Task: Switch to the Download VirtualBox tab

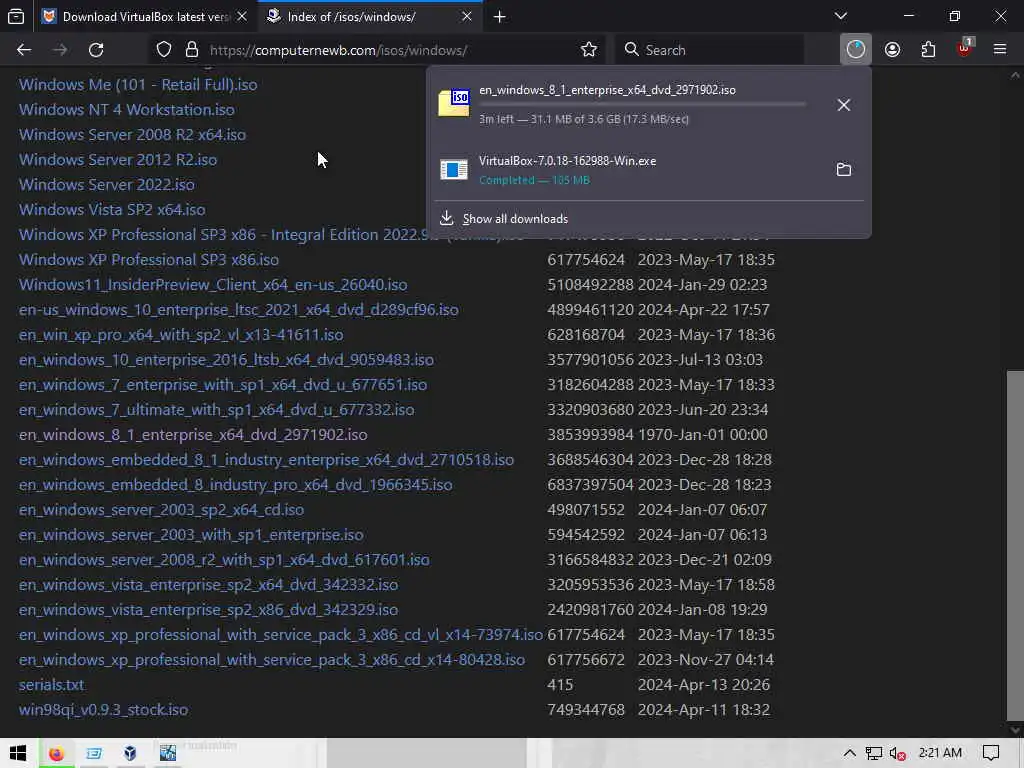Action: (144, 16)
